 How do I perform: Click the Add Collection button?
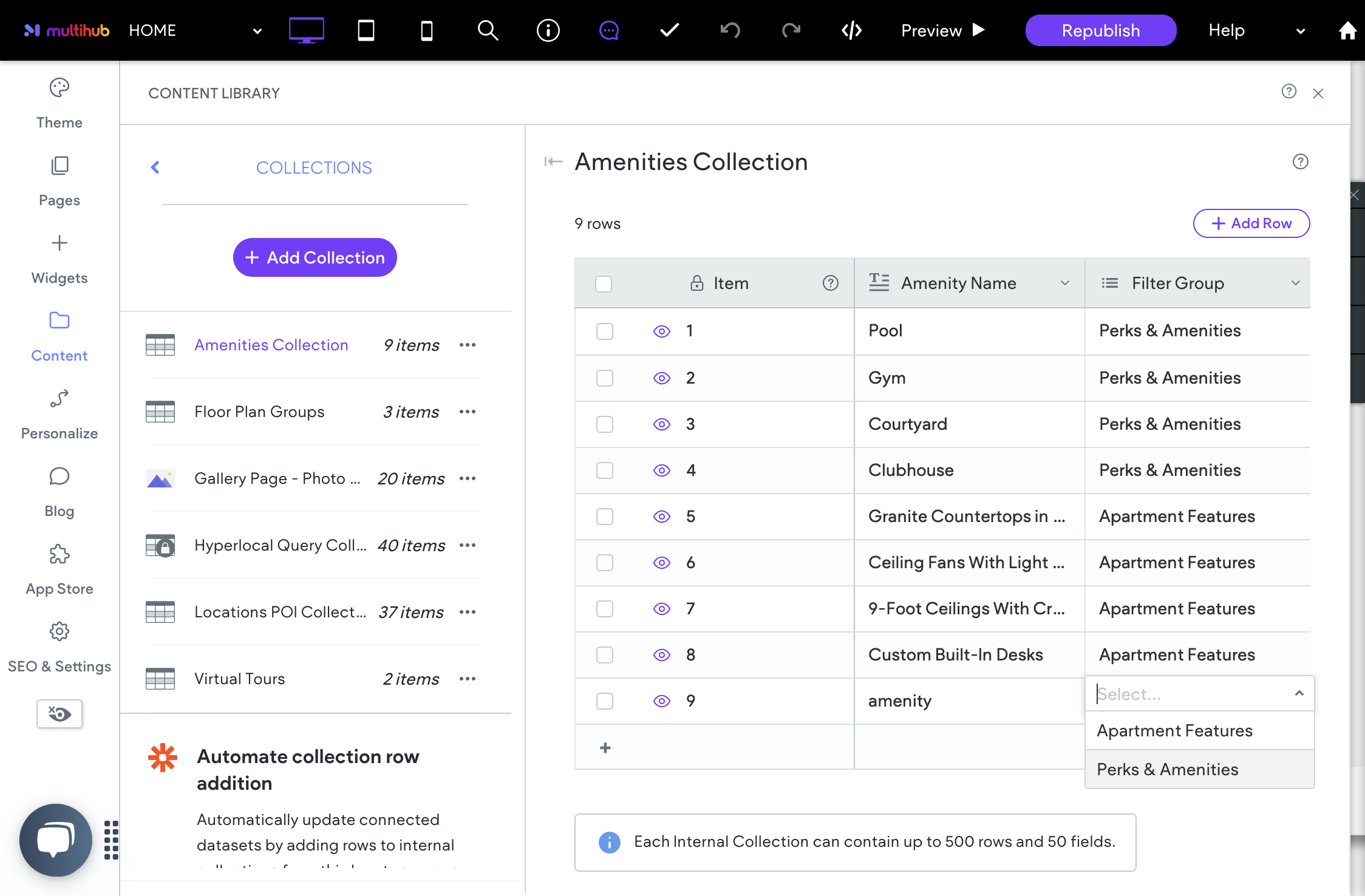point(315,257)
